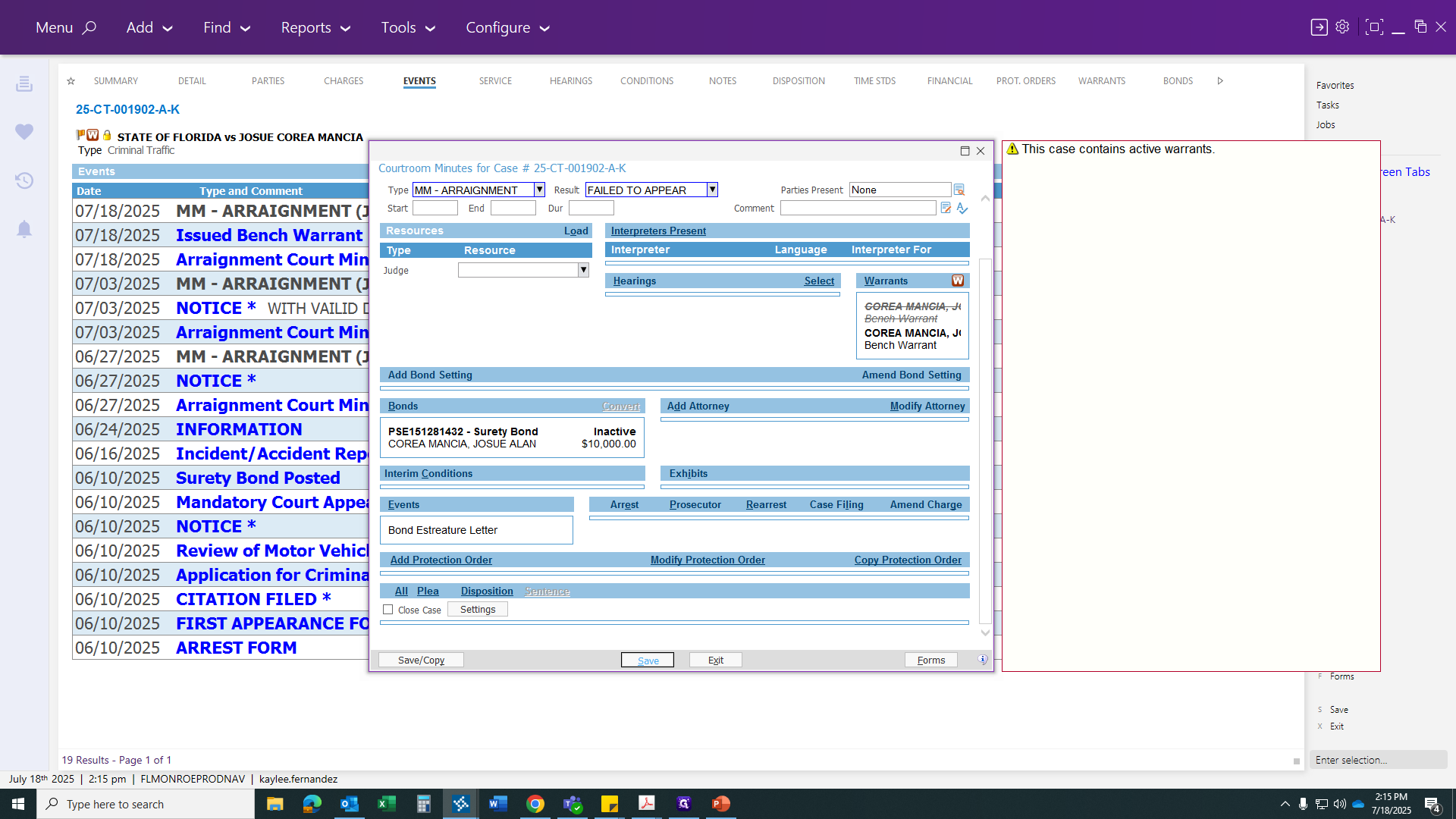Expand the Configure menu

coord(507,27)
